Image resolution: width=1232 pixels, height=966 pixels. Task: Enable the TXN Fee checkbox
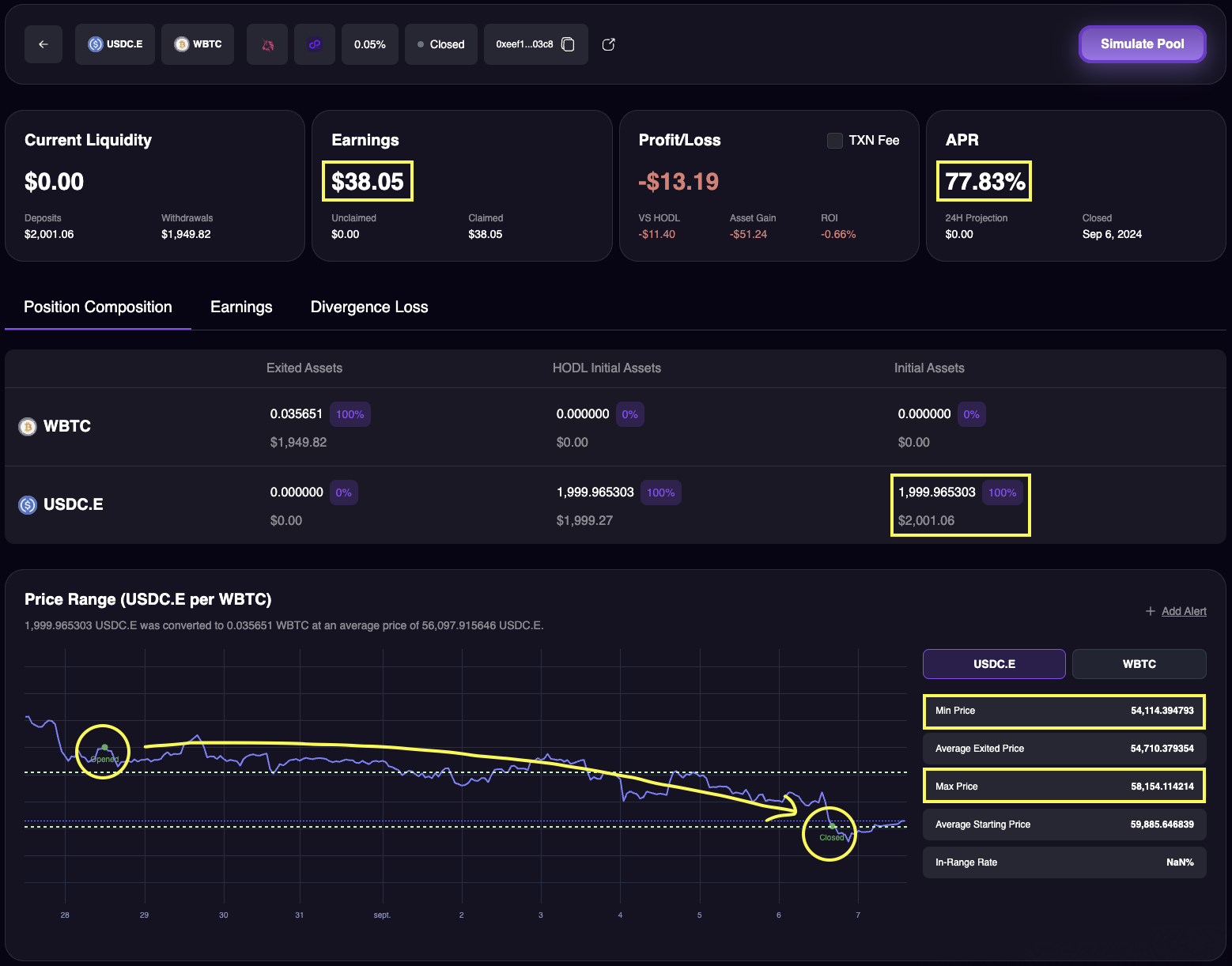coord(834,141)
